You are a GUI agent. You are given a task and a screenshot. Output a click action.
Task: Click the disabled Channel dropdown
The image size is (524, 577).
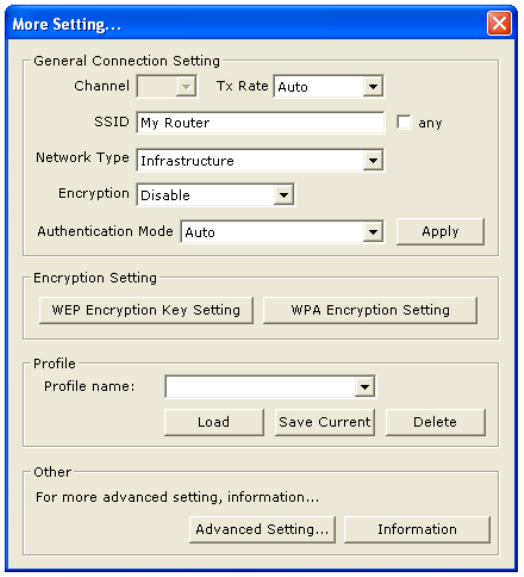point(167,86)
